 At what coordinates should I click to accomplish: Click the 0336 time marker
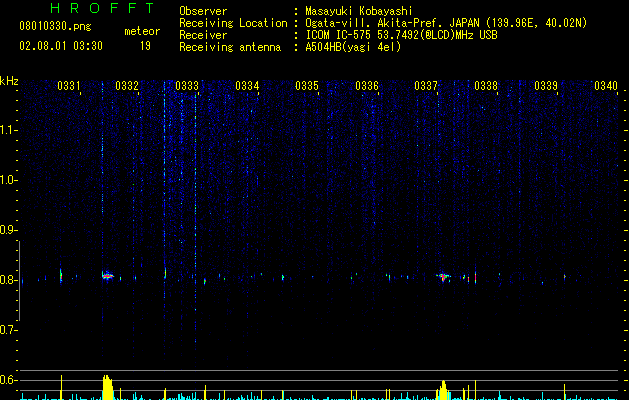click(367, 85)
